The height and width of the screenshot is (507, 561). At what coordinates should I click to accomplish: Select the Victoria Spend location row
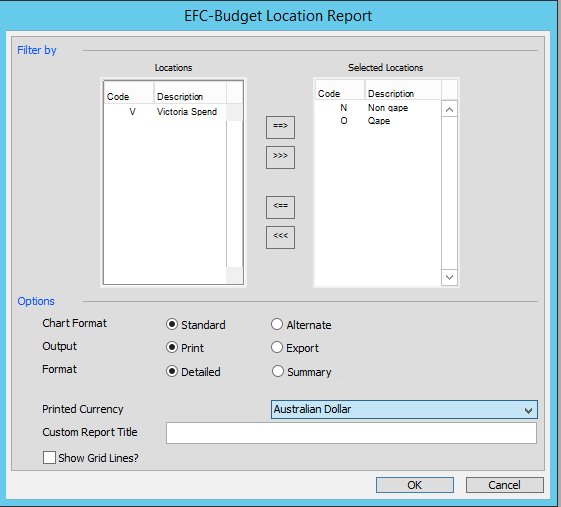coord(165,112)
